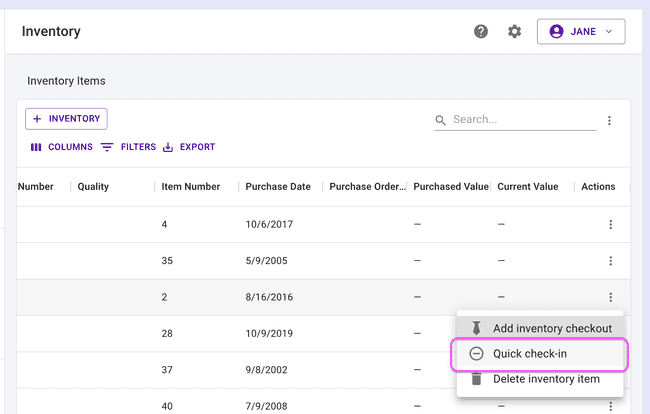Viewport: 650px width, 414px height.
Task: Open the settings gear icon
Action: [514, 32]
